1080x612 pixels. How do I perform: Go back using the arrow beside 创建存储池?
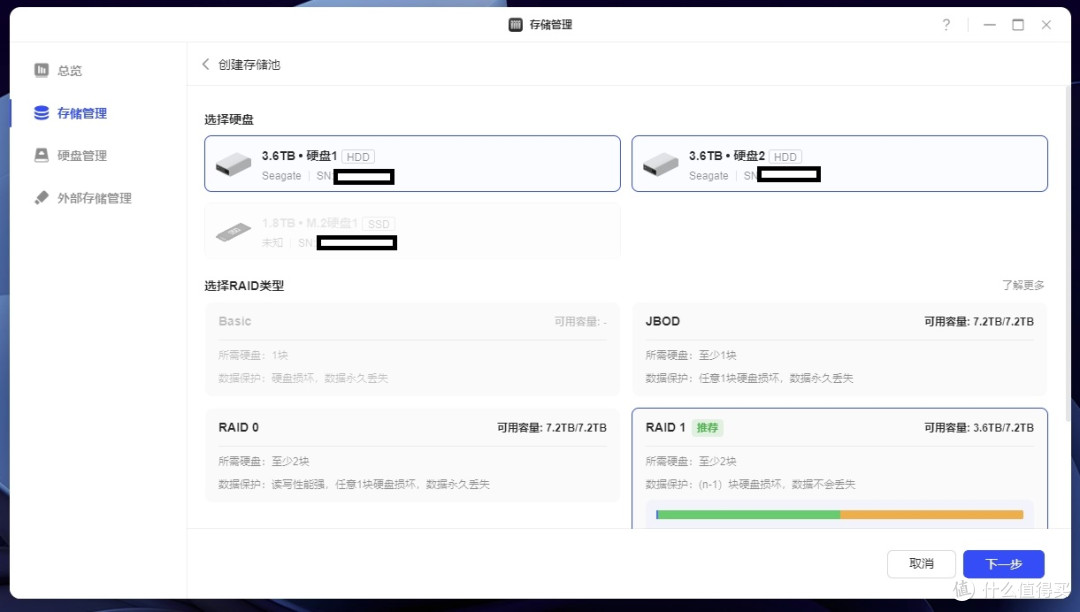coord(205,64)
